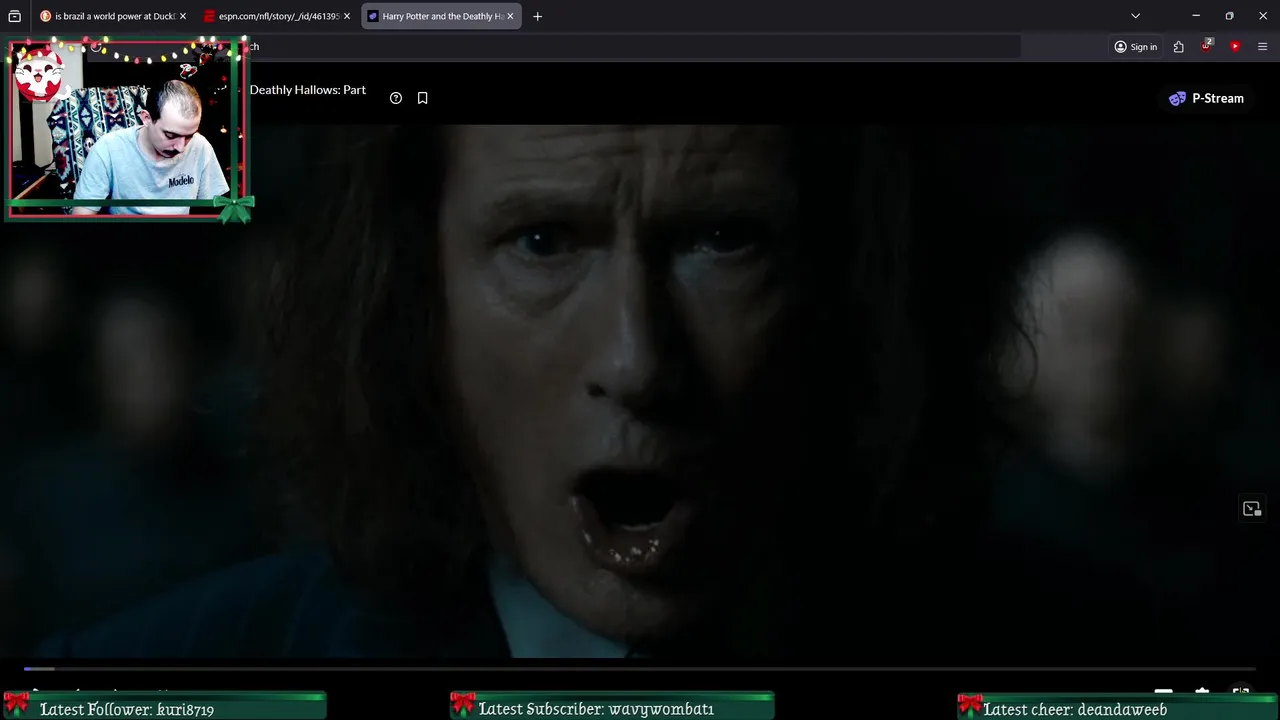This screenshot has width=1280, height=720.
Task: Expand the list all tabs dropdown
Action: [x=1135, y=16]
